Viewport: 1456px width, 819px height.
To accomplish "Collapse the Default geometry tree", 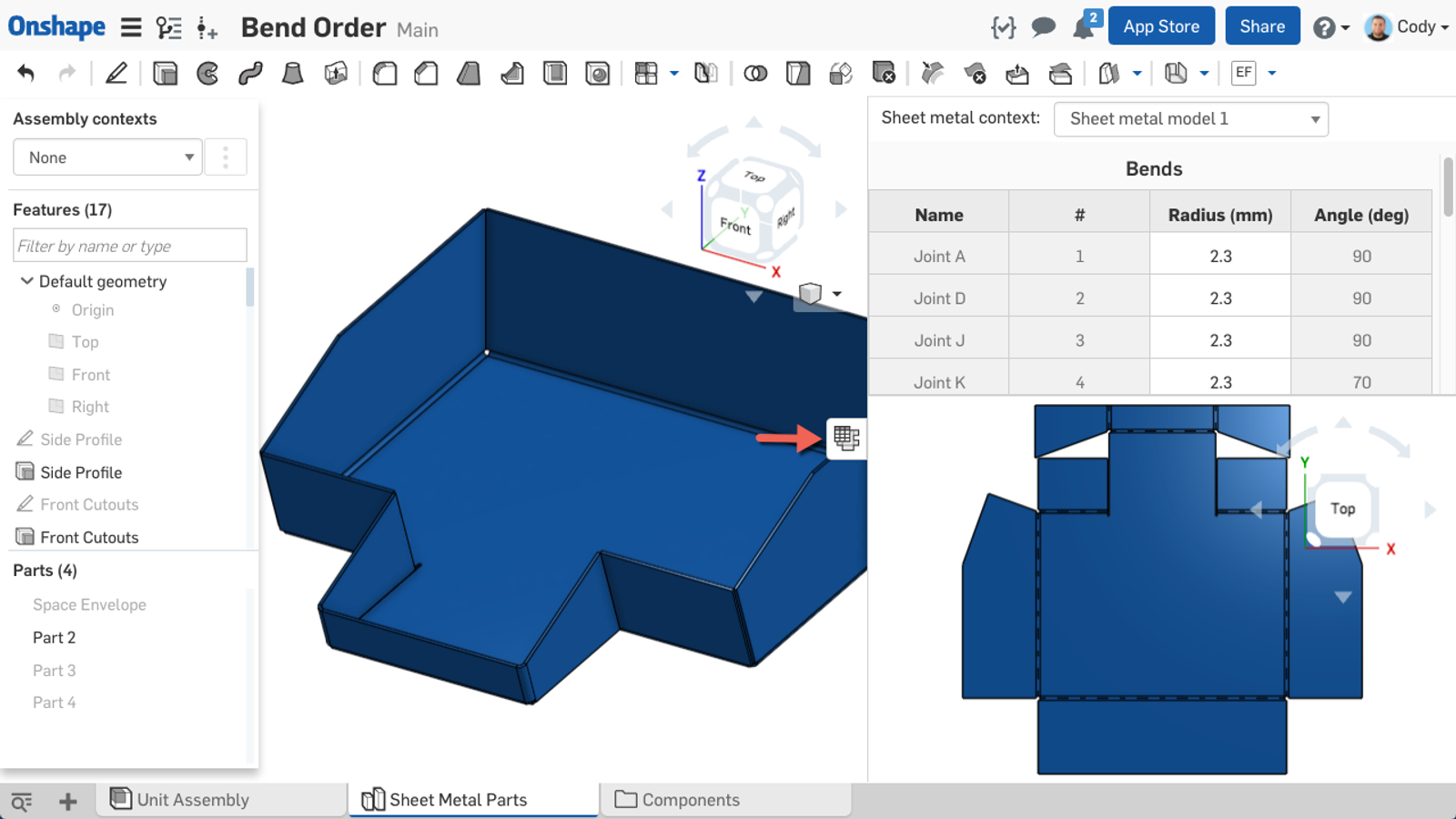I will [x=26, y=281].
